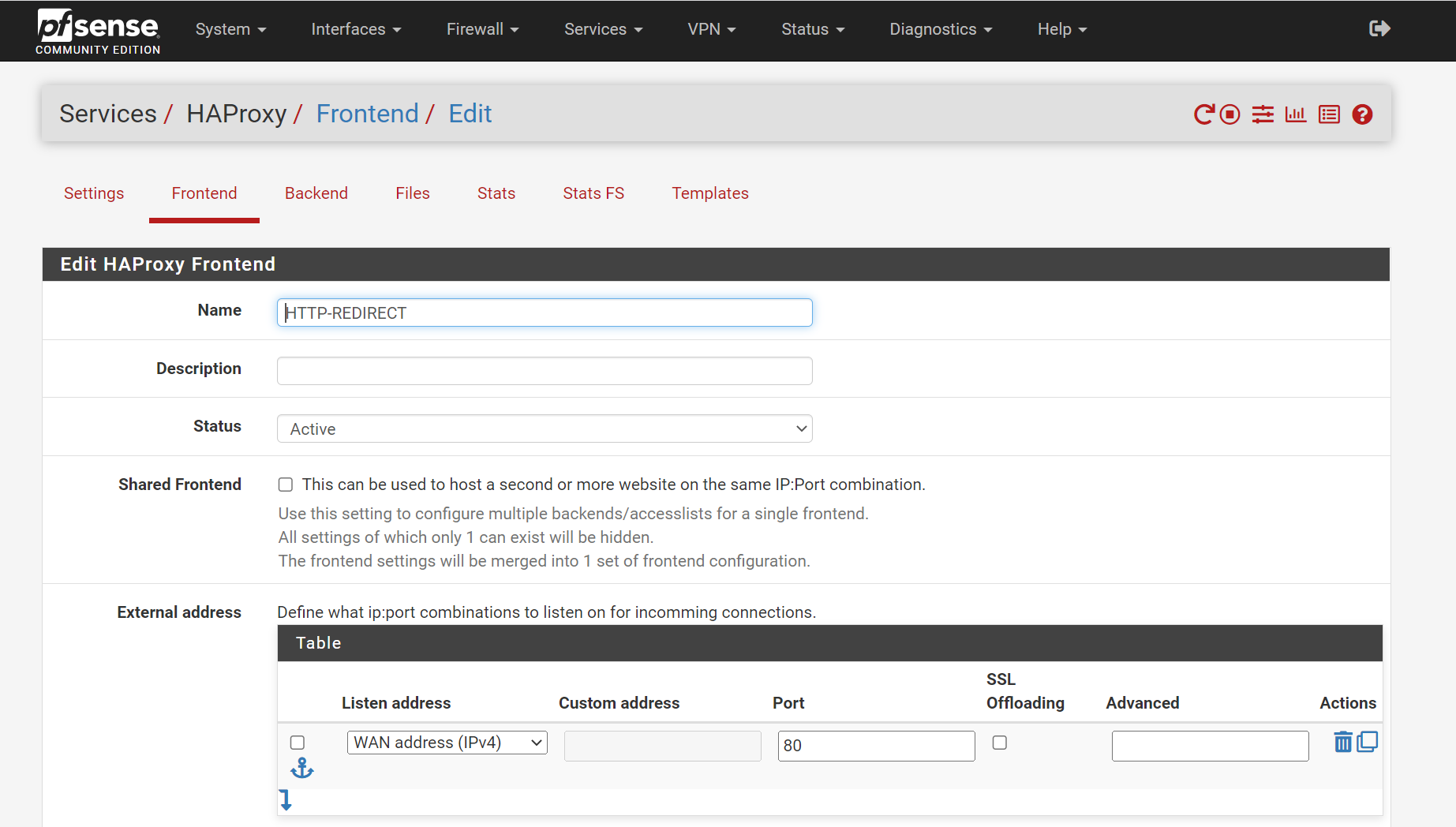Switch to the Templates tab
Viewport: 1456px width, 827px height.
point(710,193)
